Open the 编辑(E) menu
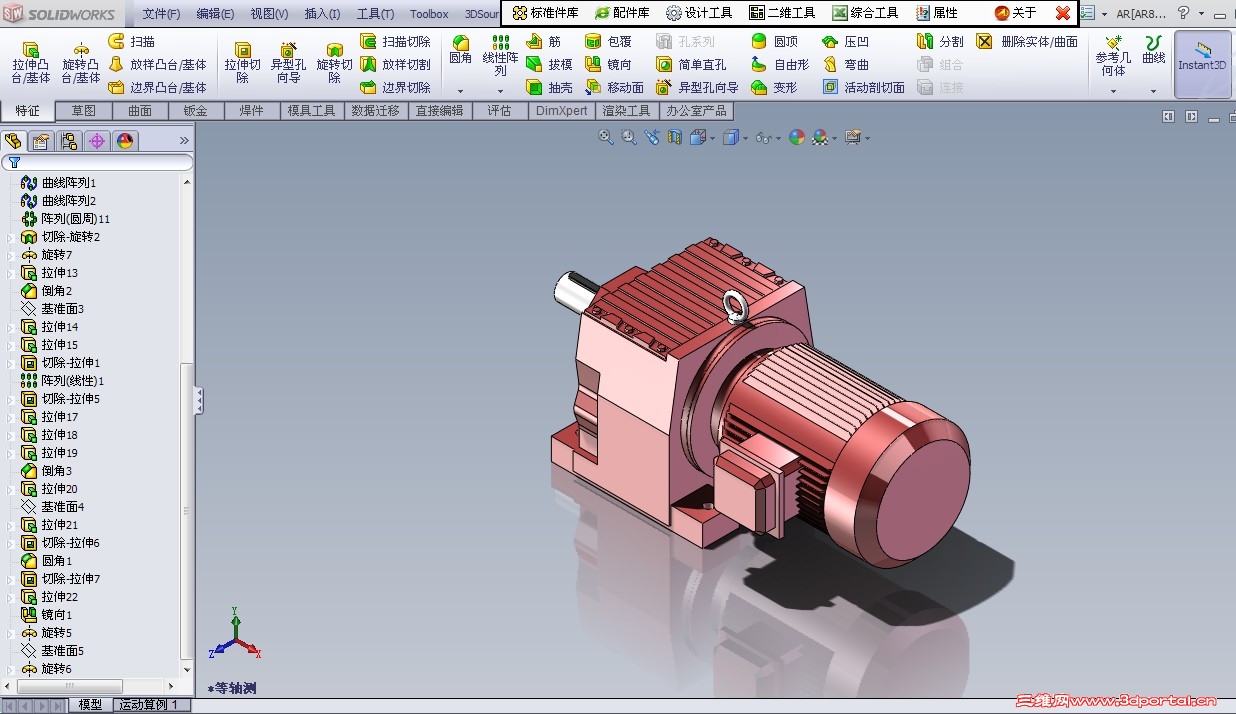The image size is (1236, 714). [215, 14]
